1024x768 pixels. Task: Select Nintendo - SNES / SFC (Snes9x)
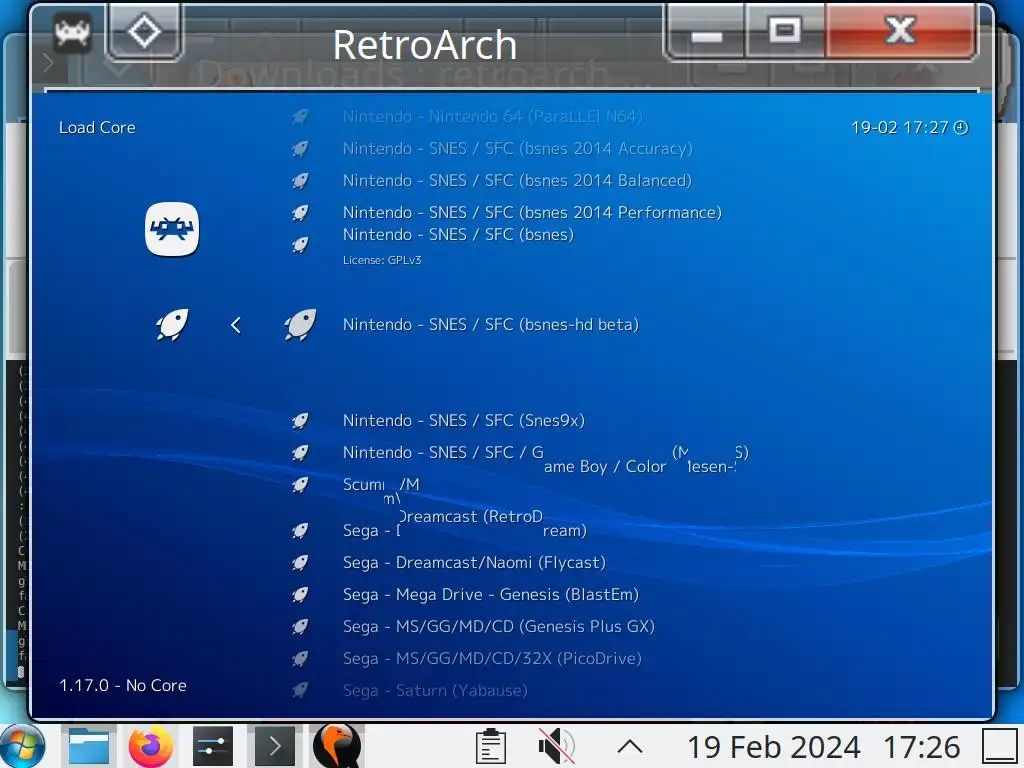(x=464, y=421)
